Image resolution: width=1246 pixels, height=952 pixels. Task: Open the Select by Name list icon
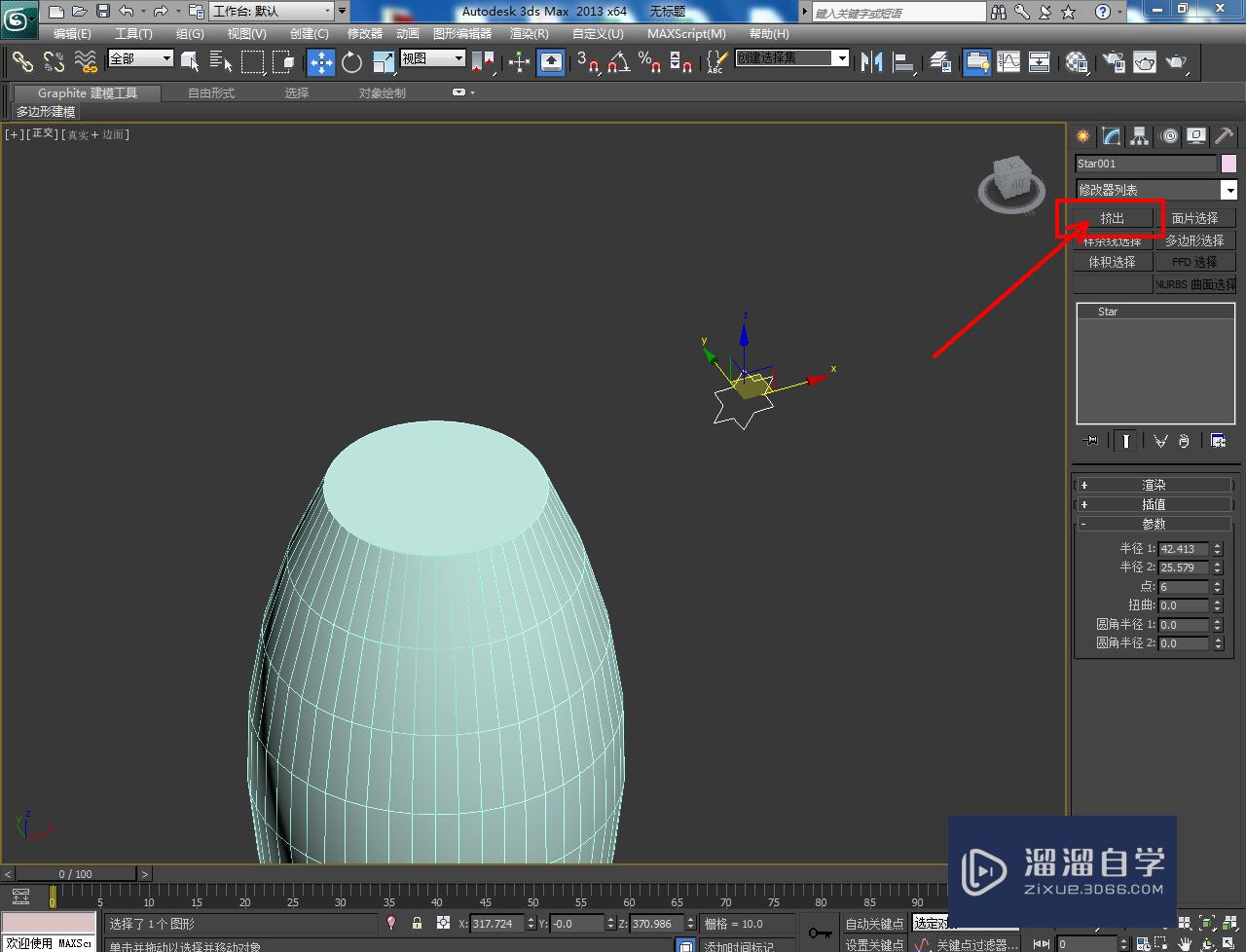221,62
